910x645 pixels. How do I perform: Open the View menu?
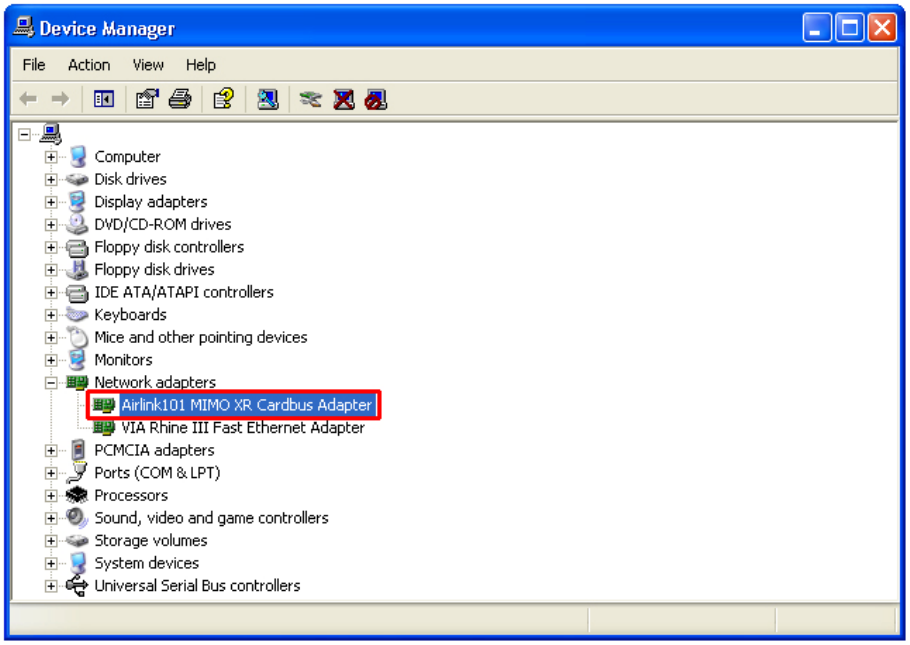click(148, 65)
